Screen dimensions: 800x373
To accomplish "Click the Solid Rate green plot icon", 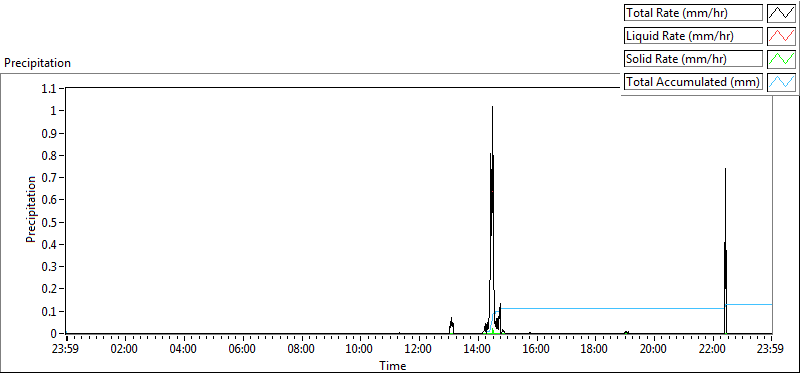I will [781, 59].
